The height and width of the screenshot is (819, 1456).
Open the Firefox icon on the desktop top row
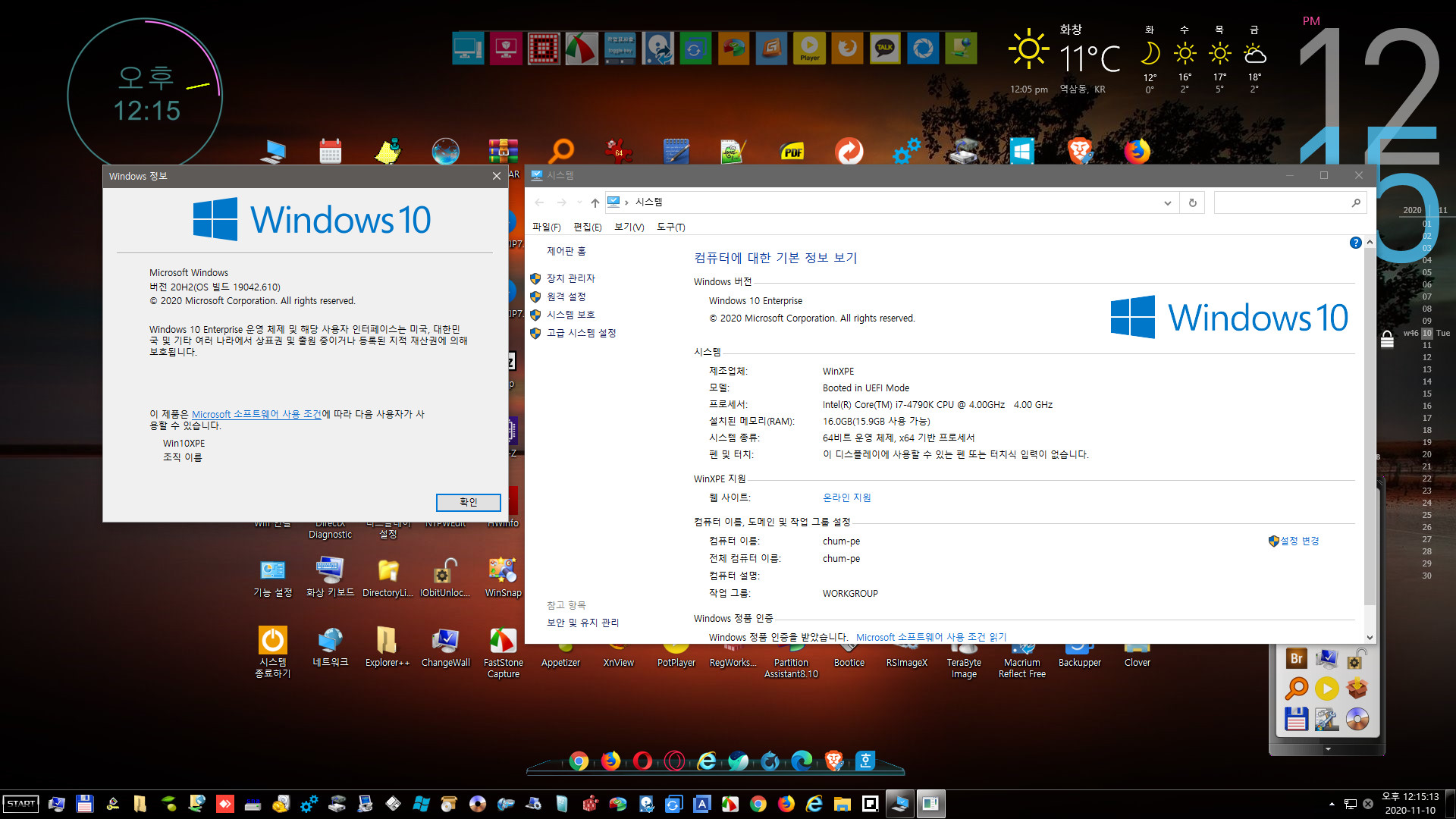pos(1137,151)
